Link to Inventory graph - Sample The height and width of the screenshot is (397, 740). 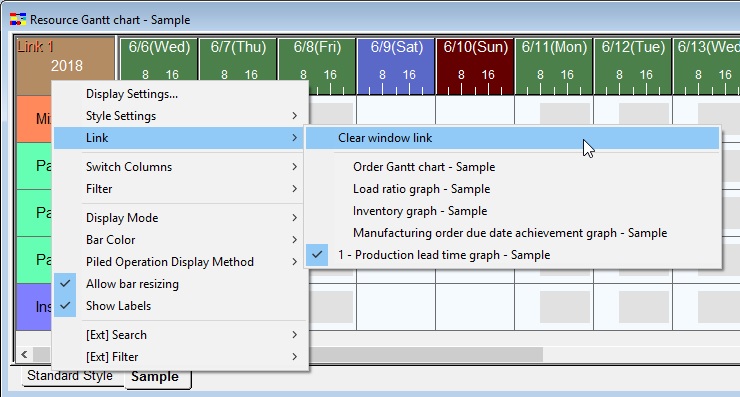[513, 211]
